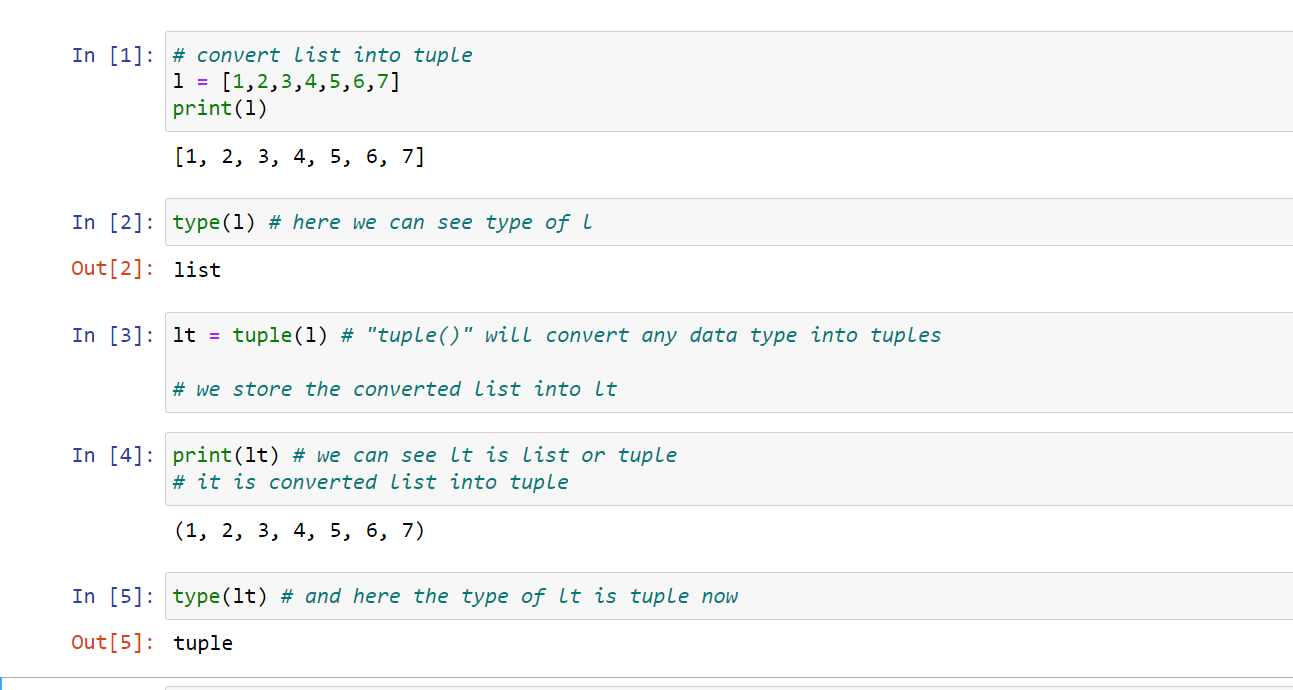
Task: Click the 'it is converted list into tuple' comment
Action: tap(370, 482)
